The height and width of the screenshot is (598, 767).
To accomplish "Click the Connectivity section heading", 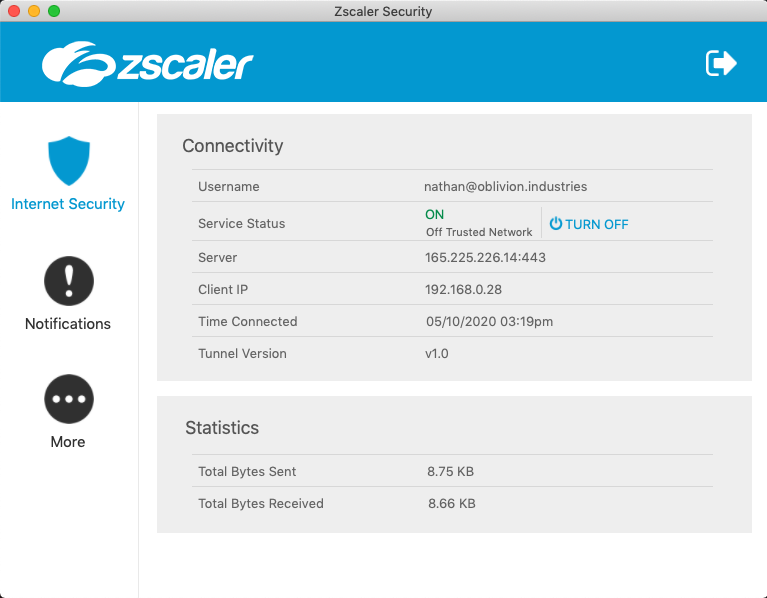I will [x=233, y=146].
